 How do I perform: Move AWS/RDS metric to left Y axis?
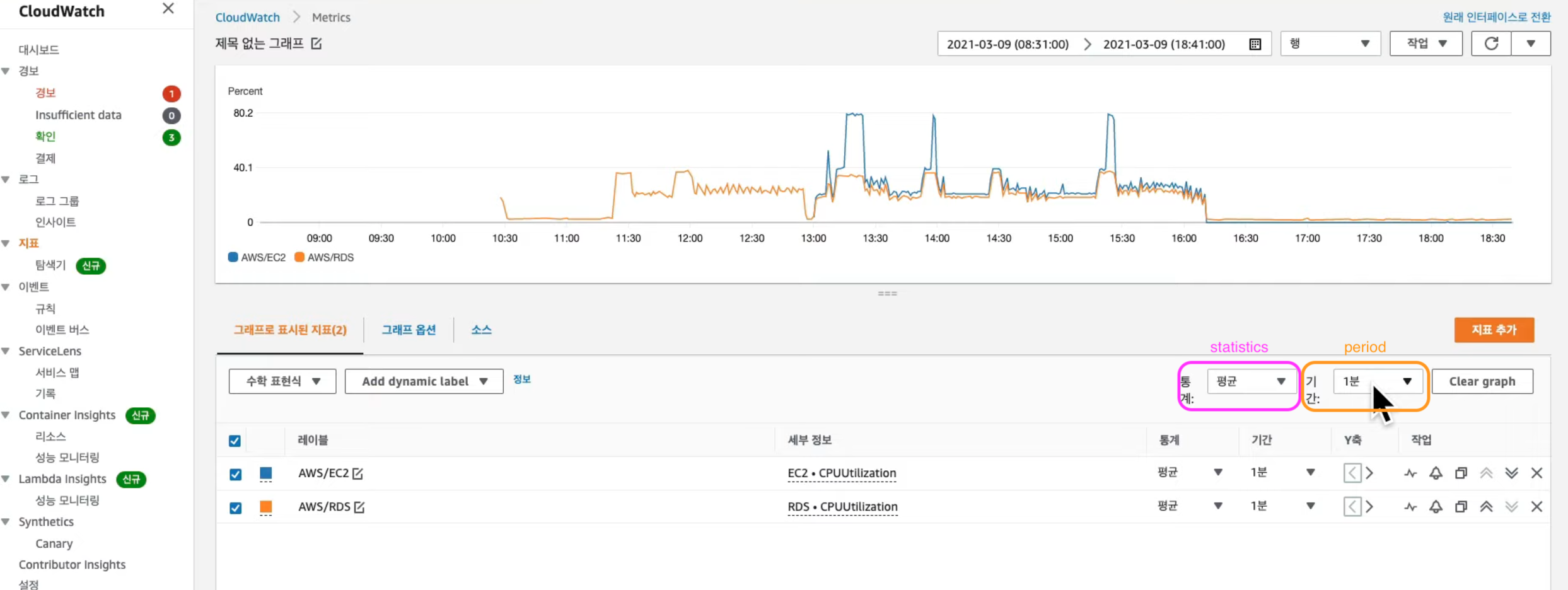(1352, 506)
